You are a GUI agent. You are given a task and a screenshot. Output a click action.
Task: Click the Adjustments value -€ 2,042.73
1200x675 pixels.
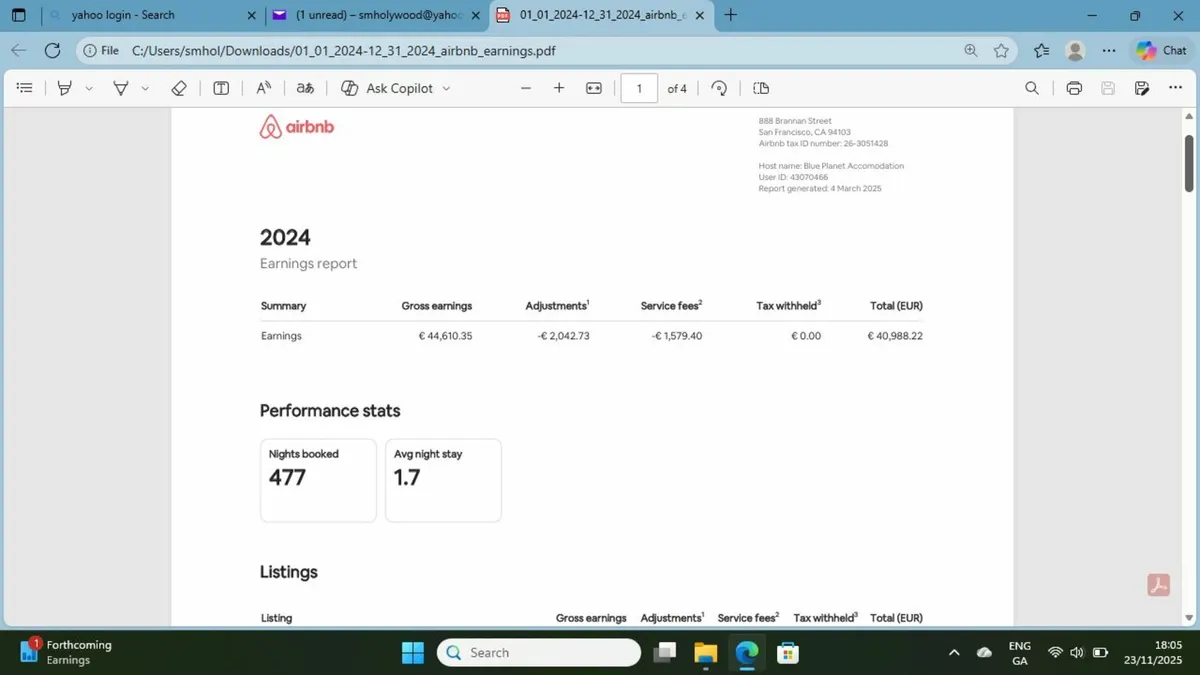point(562,336)
